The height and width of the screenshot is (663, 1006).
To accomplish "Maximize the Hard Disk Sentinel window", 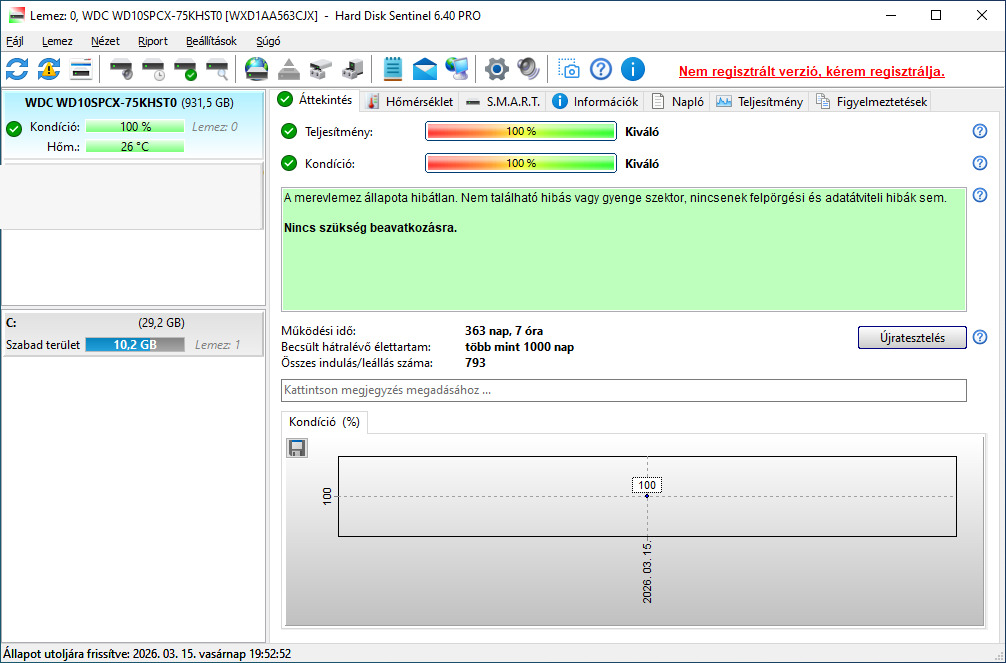I will click(936, 15).
